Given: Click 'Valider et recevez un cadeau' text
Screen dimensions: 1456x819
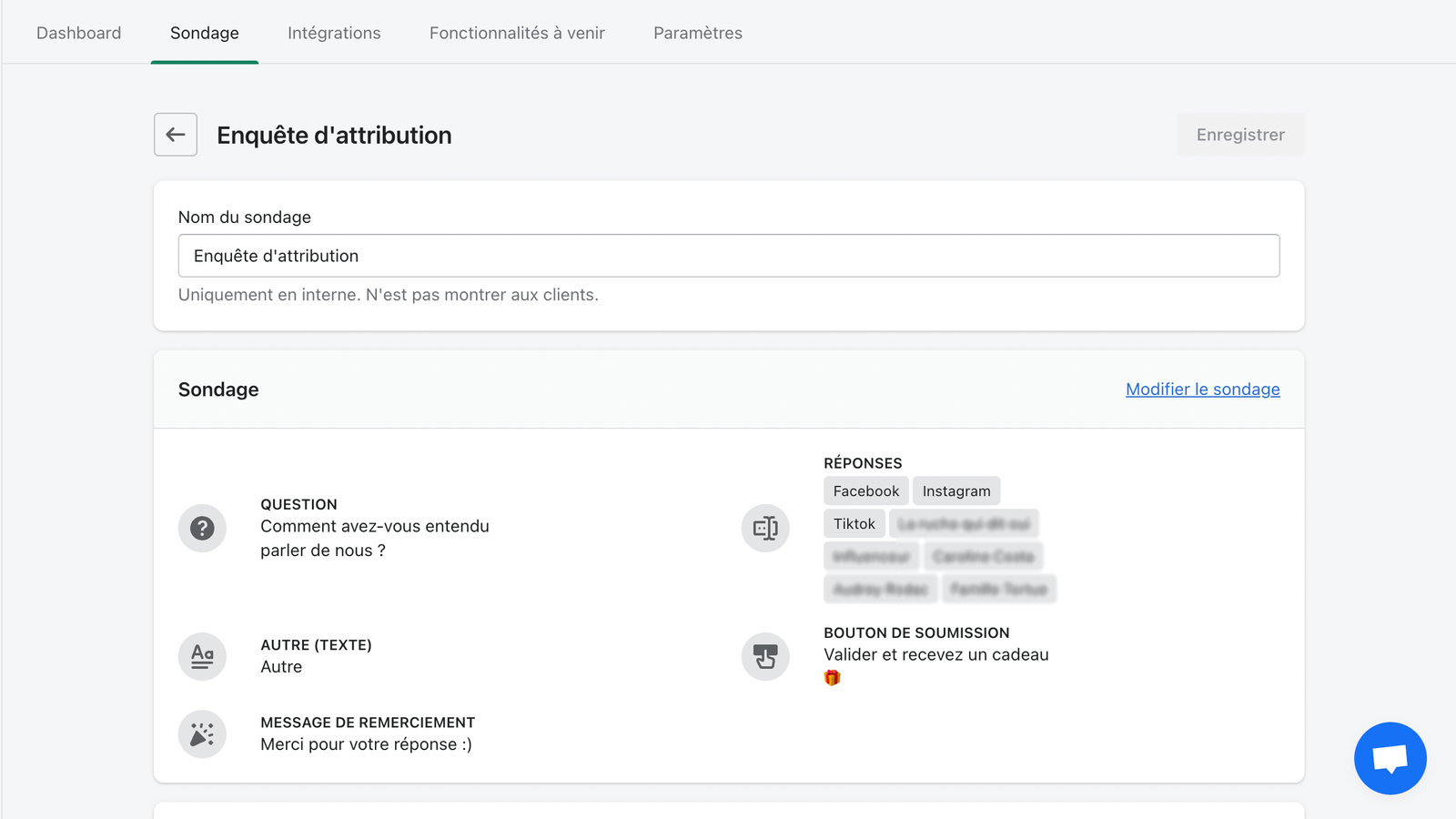Looking at the screenshot, I should 936,655.
